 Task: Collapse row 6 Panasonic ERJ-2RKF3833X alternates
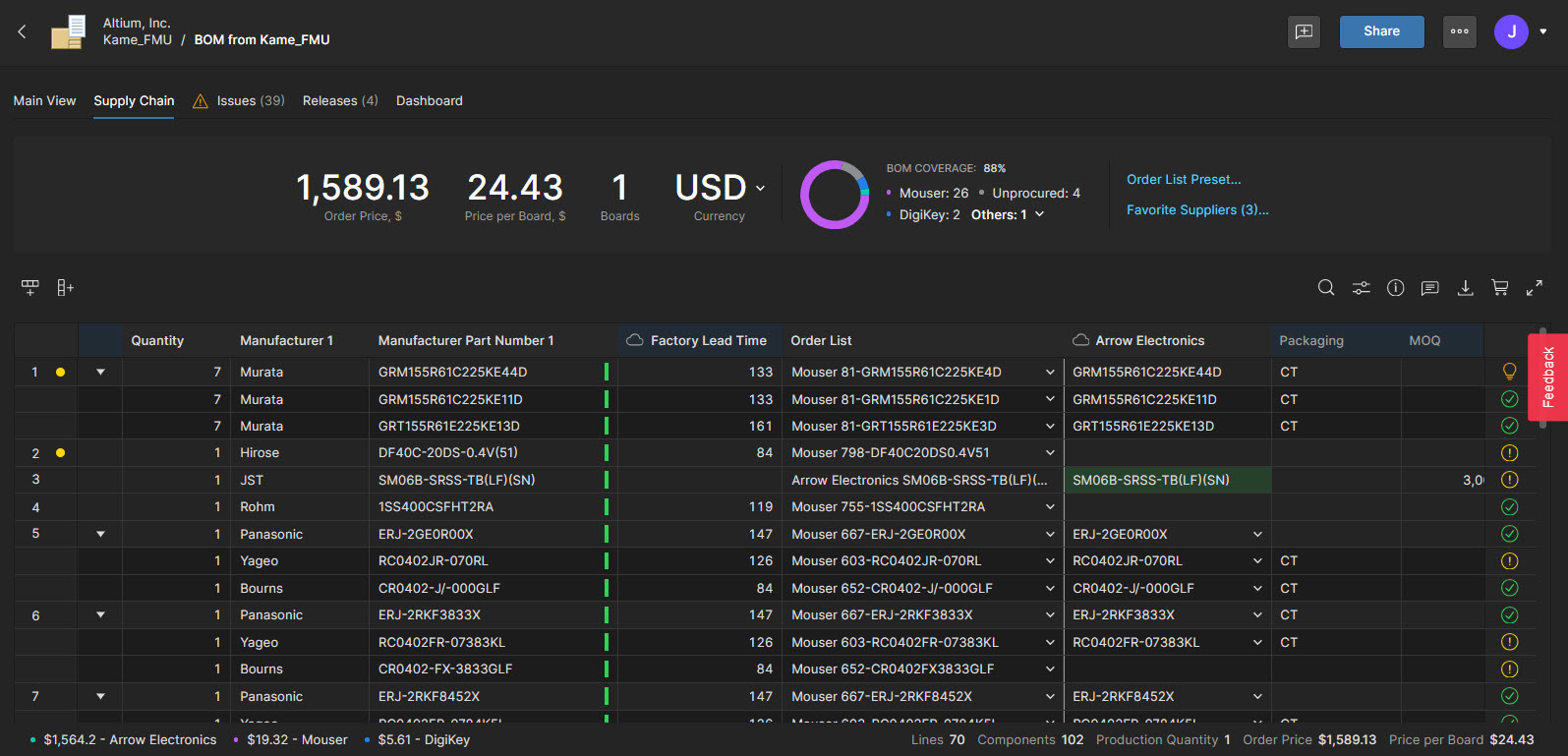[x=100, y=615]
